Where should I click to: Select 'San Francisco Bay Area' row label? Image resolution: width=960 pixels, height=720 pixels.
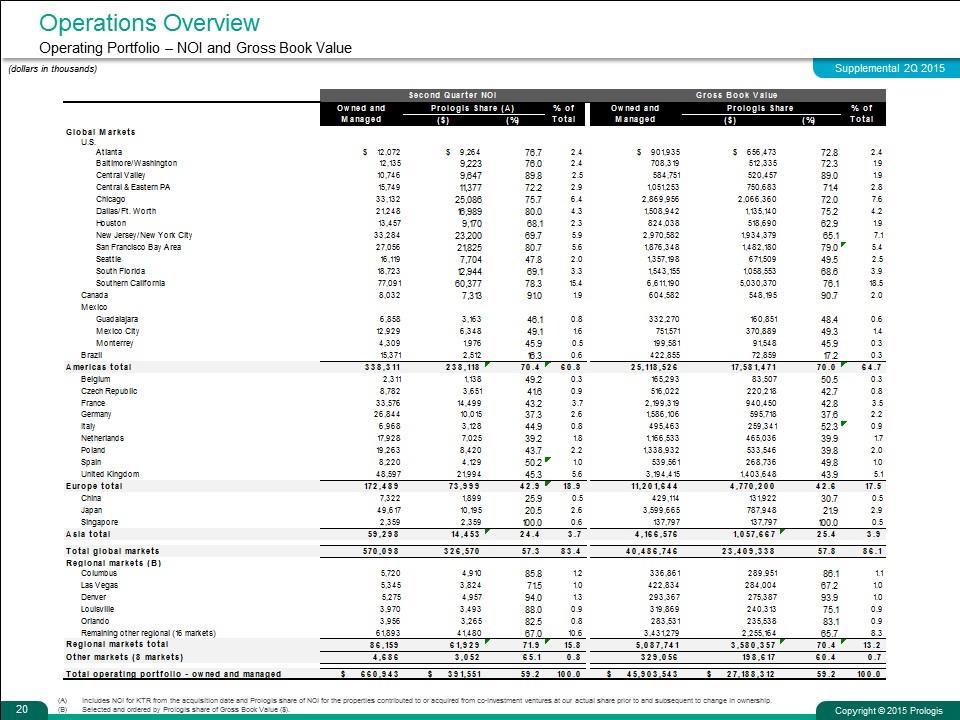click(138, 247)
